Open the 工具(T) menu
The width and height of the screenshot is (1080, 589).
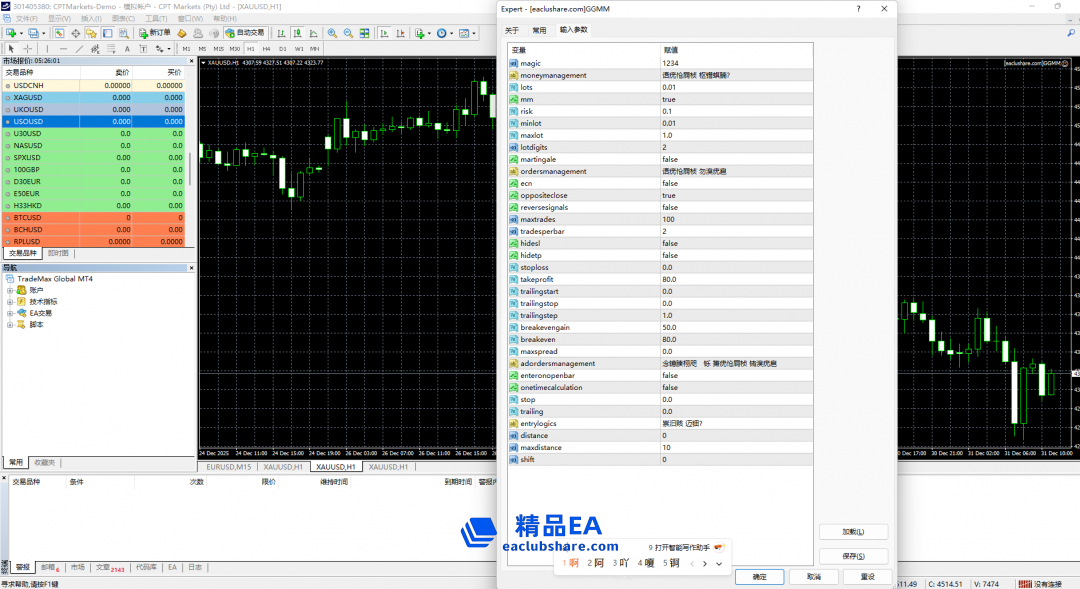pos(156,18)
